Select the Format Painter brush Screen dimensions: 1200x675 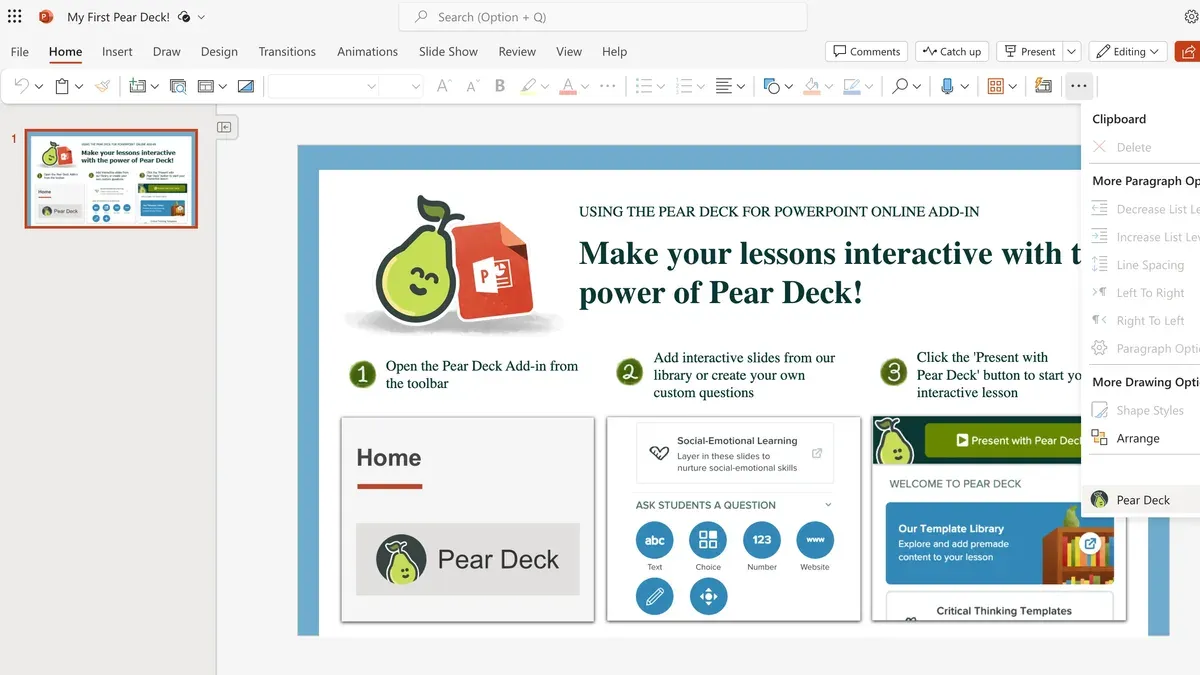(102, 87)
